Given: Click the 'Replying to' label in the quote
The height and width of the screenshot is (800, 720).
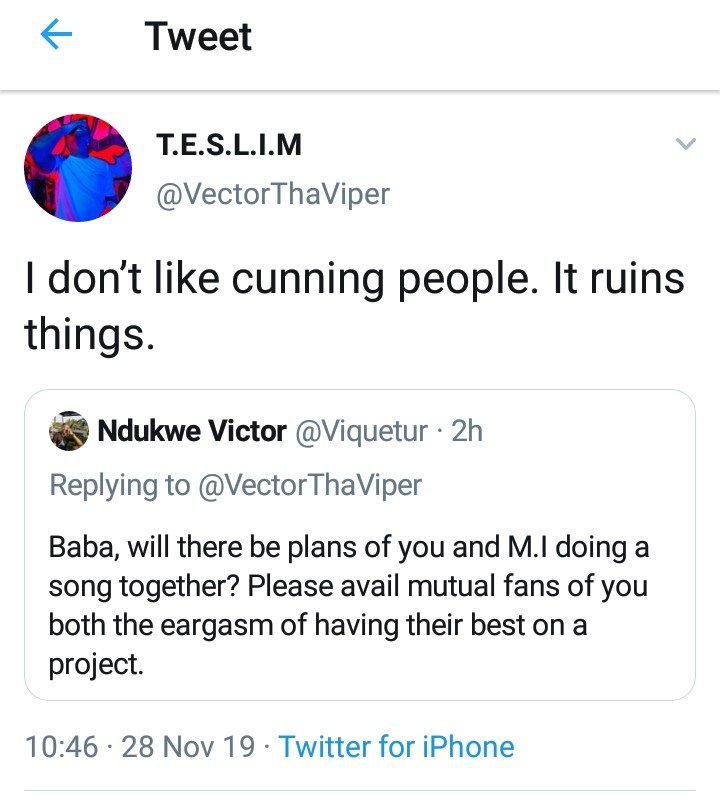Looking at the screenshot, I should pos(119,485).
